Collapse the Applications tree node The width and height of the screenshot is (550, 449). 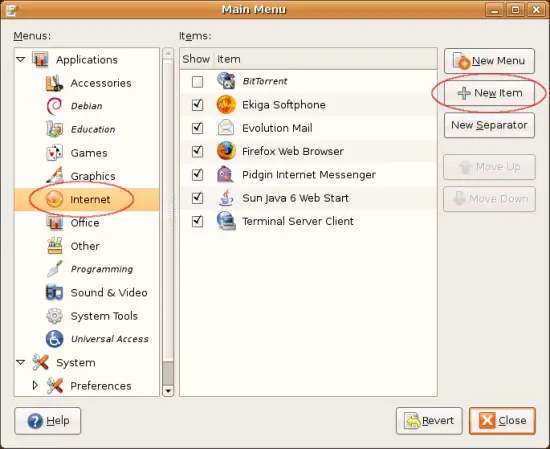[21, 60]
